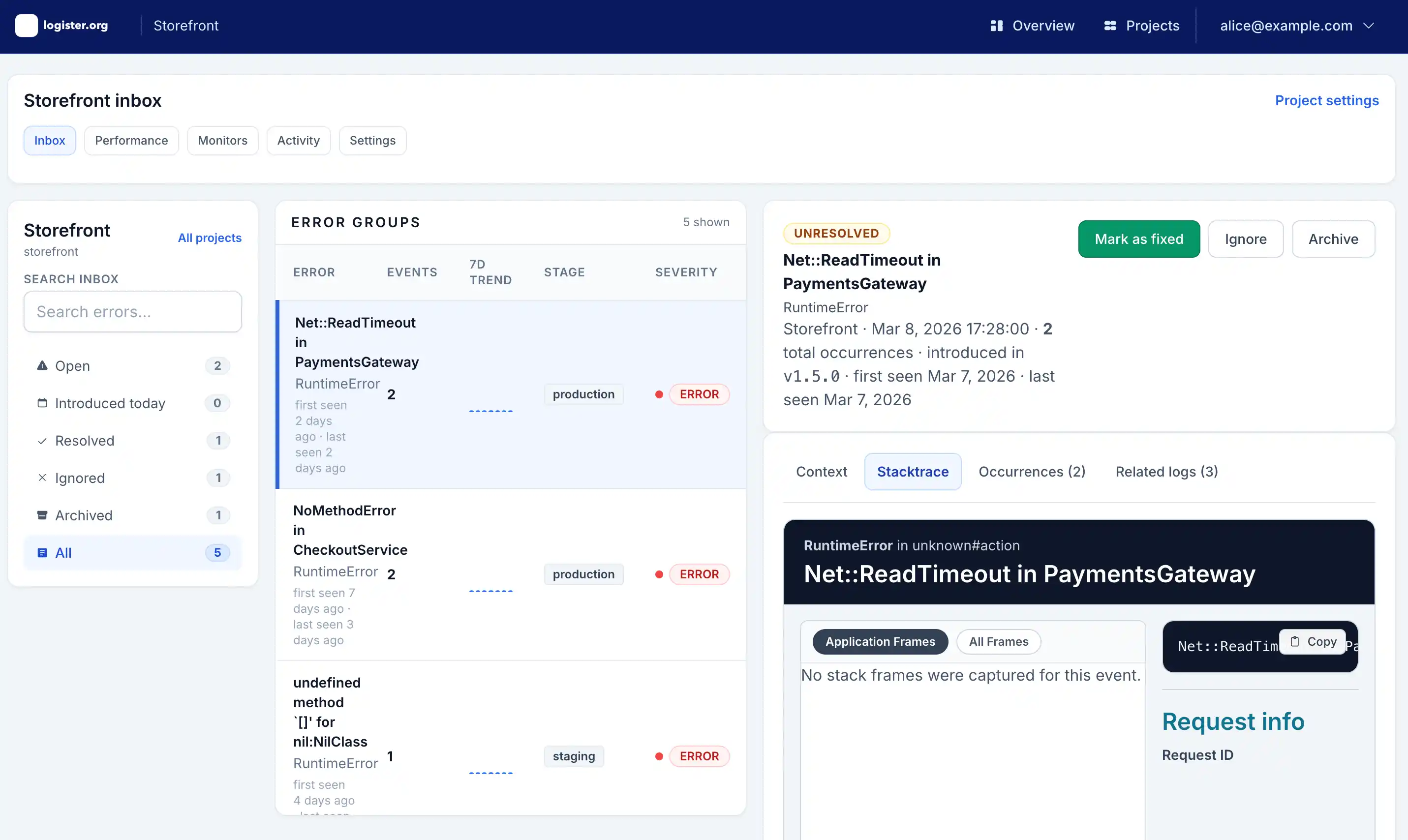The height and width of the screenshot is (840, 1408).
Task: Click the Projects grid icon
Action: [1111, 26]
